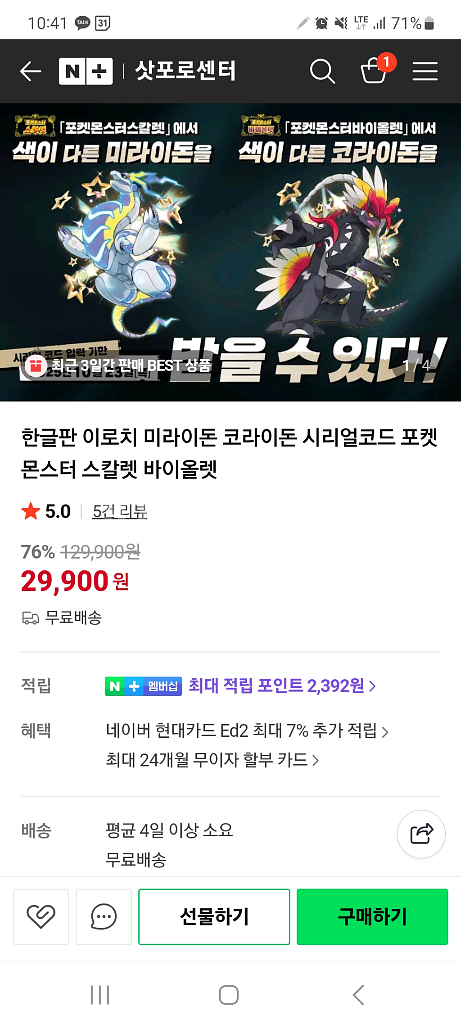Toggle the heart wishlist button
This screenshot has width=461, height=1024.
(40, 916)
